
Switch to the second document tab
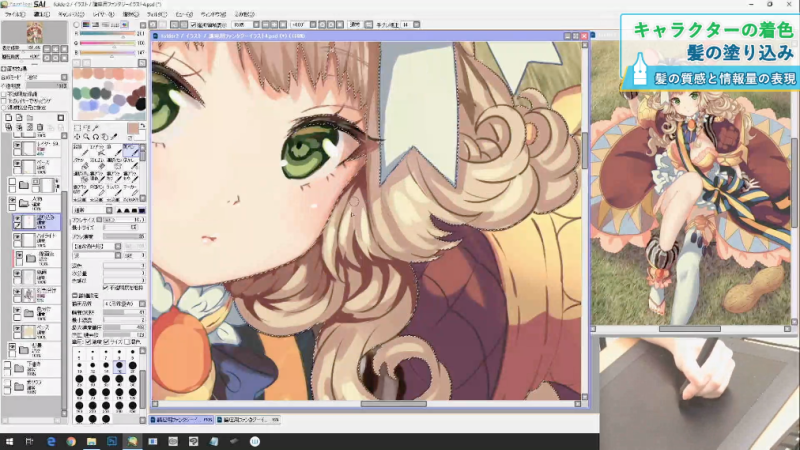click(x=248, y=420)
